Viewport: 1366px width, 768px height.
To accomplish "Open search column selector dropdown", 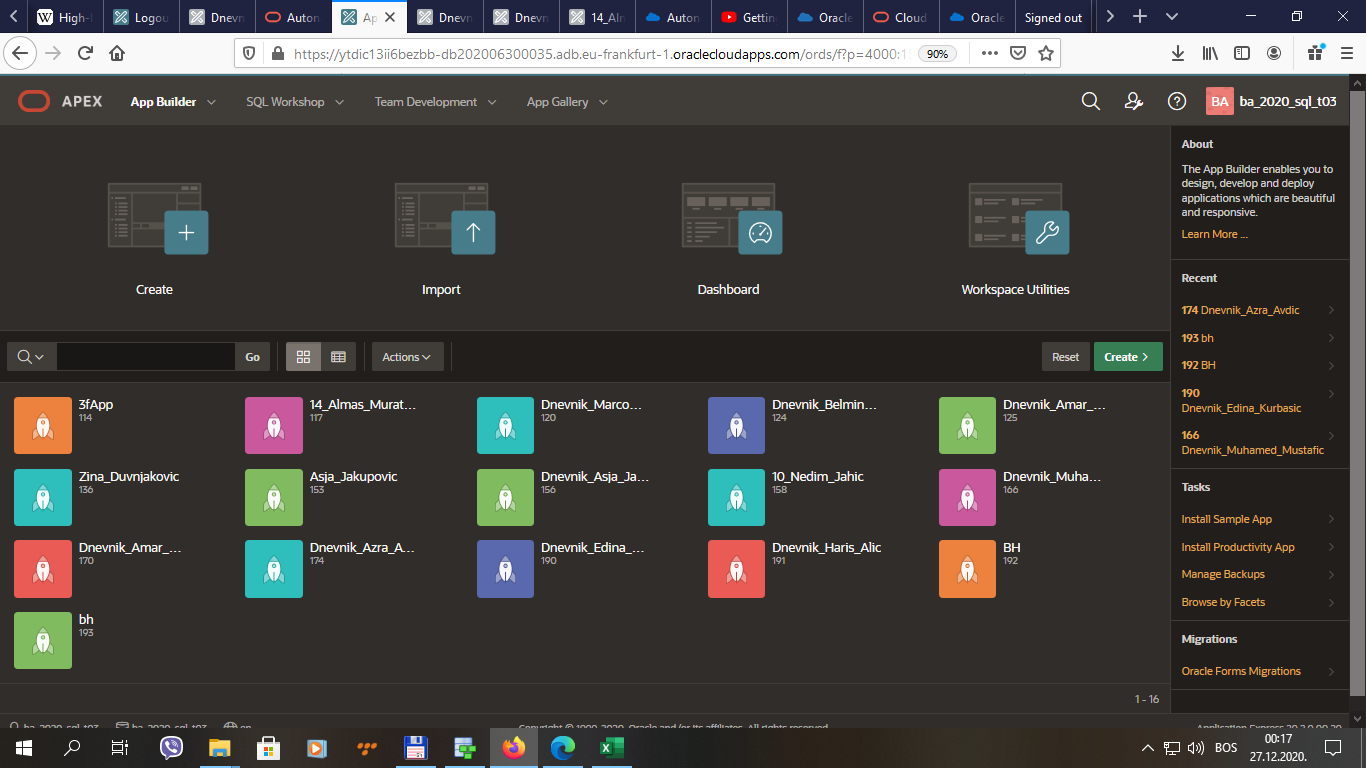I will [x=31, y=357].
